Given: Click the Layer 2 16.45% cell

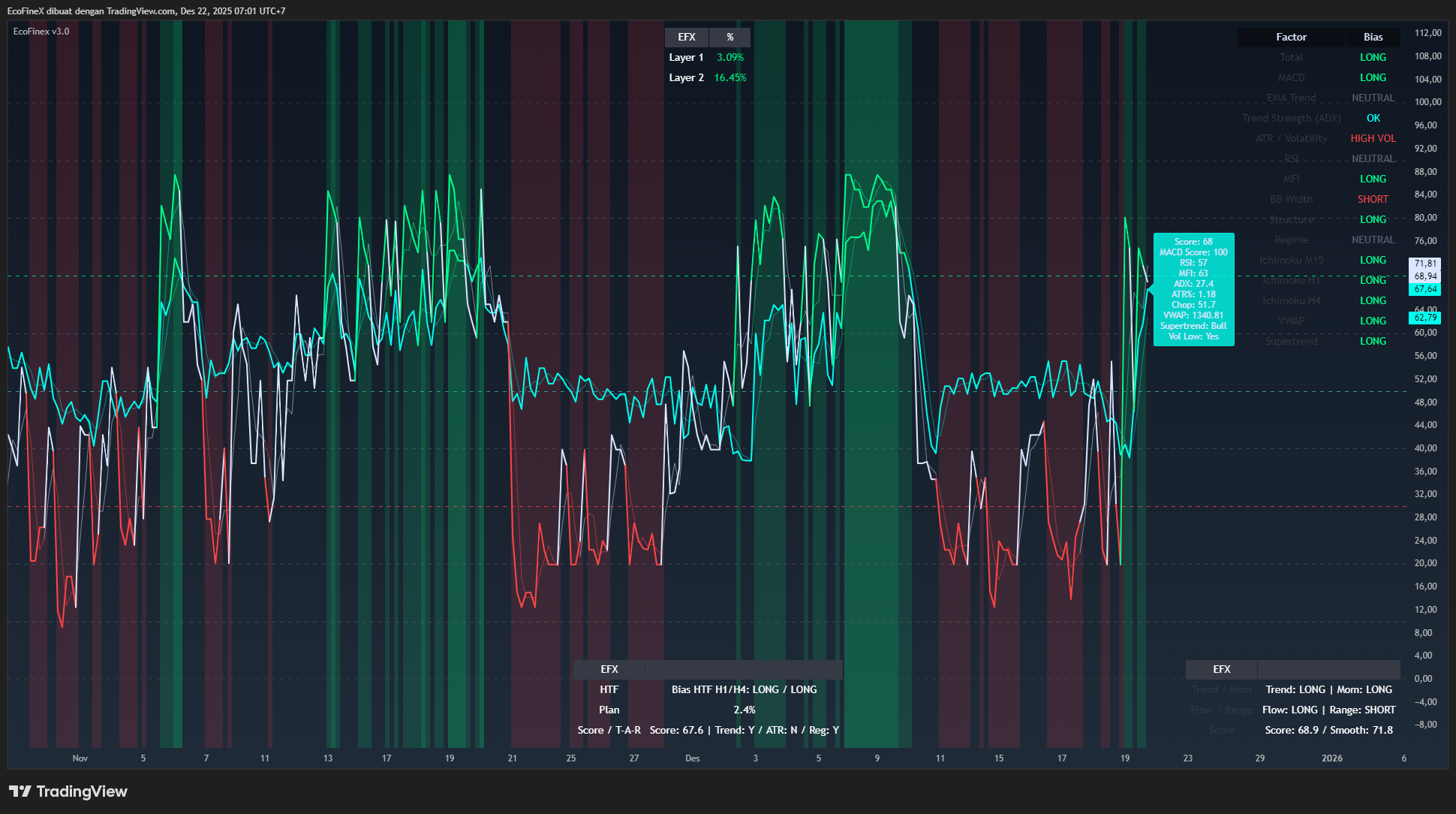Looking at the screenshot, I should (730, 77).
